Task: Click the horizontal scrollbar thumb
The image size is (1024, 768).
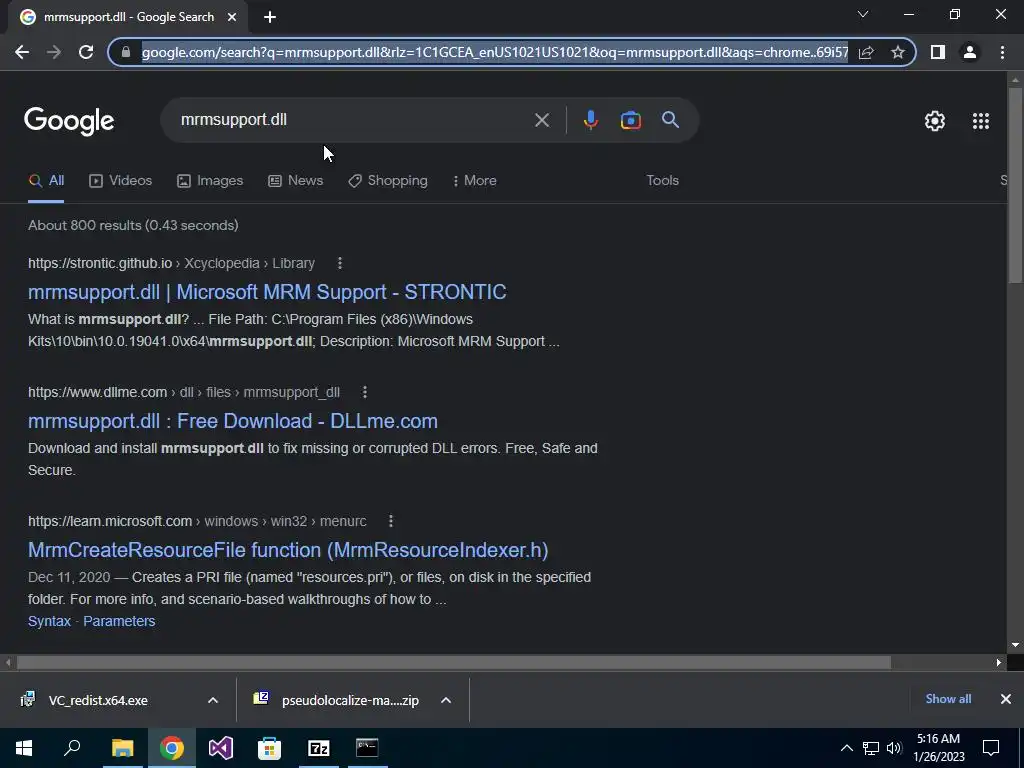Action: pos(454,663)
